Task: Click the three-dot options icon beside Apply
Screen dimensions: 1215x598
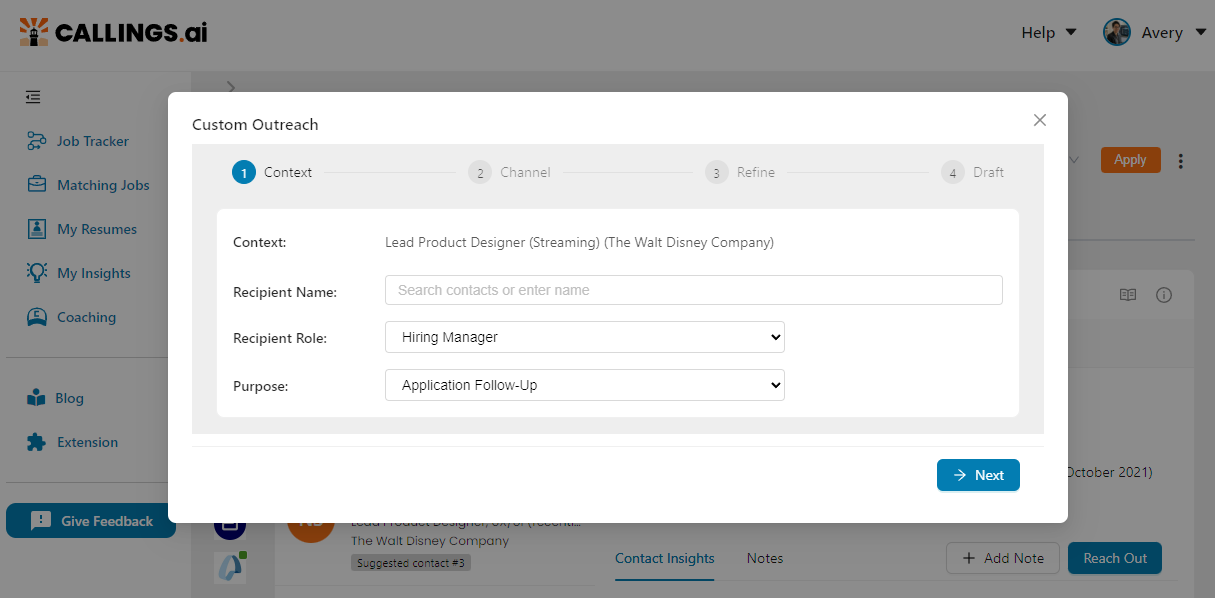Action: [x=1181, y=159]
